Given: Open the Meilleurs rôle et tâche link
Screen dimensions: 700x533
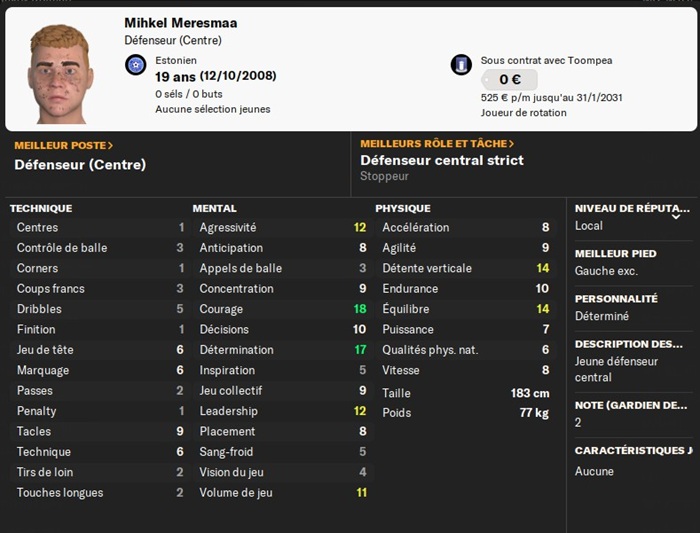Looking at the screenshot, I should pyautogui.click(x=437, y=144).
